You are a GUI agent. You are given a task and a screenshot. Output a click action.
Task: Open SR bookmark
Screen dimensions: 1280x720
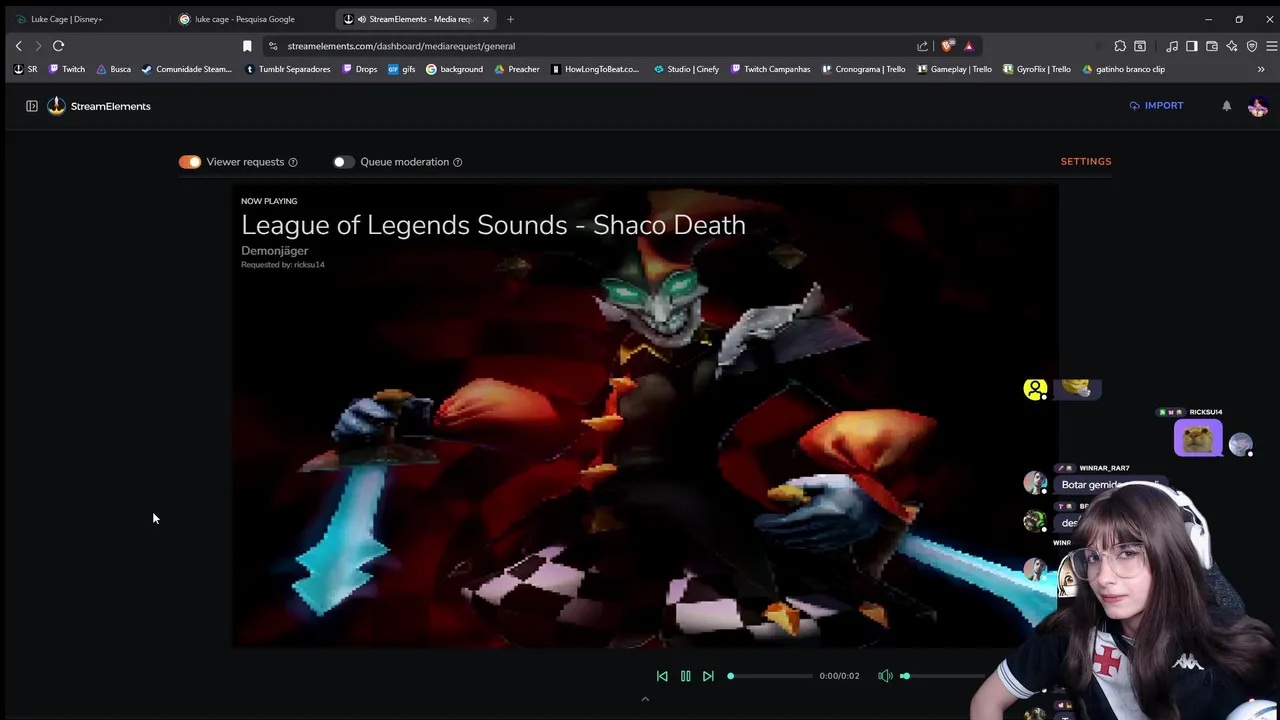point(26,69)
